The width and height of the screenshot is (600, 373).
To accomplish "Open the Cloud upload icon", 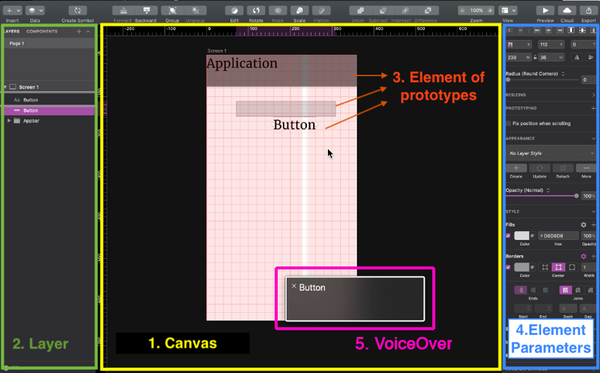I will click(567, 10).
